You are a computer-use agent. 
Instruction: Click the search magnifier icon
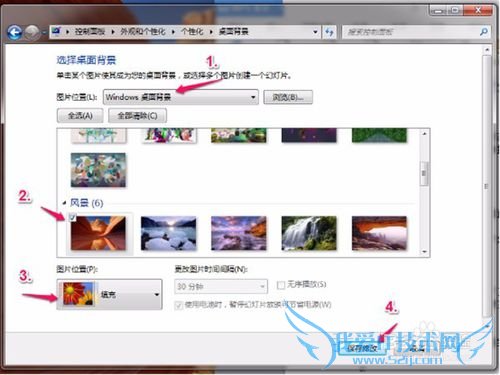point(483,32)
